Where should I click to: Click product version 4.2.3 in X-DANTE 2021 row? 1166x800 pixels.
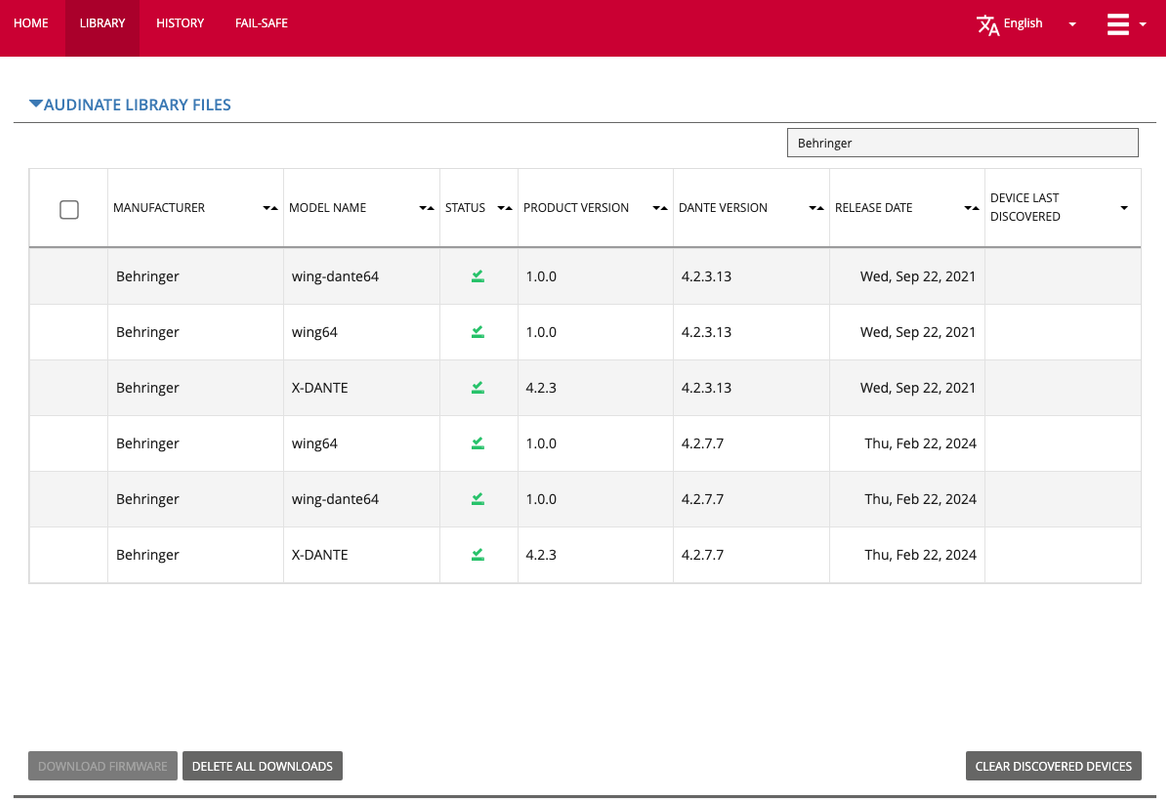coord(541,387)
